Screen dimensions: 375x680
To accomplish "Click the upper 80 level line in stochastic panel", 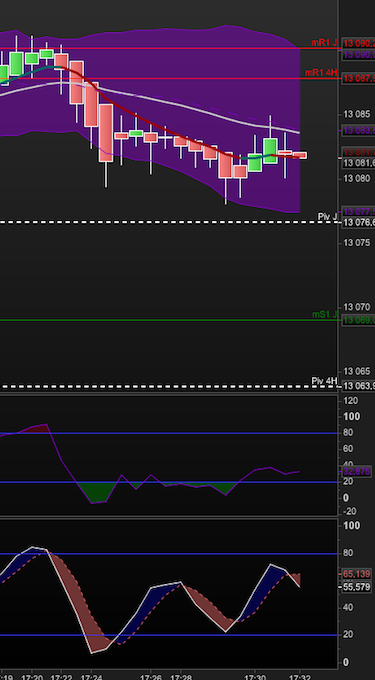I will pos(169,554).
